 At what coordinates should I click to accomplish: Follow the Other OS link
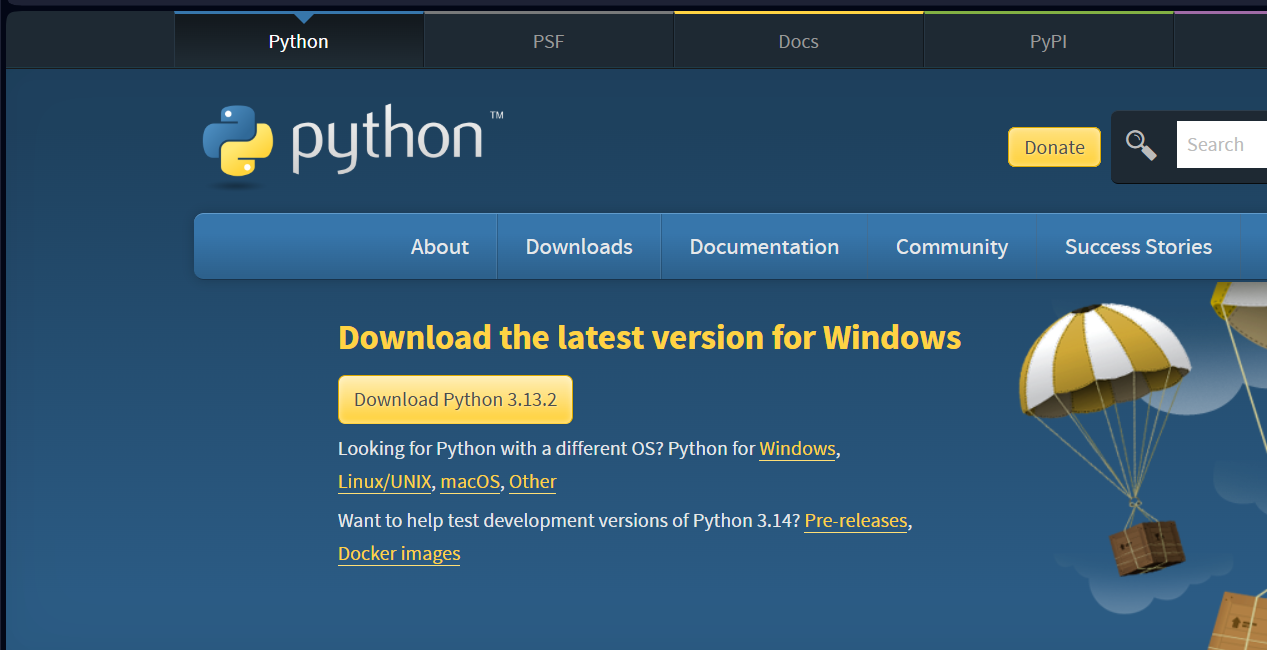[x=533, y=482]
